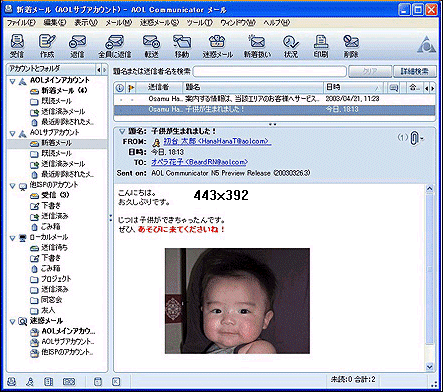Screen dimensions: 443x392
Task: Click the 詳細検索 advanced search button
Action: 415,71
